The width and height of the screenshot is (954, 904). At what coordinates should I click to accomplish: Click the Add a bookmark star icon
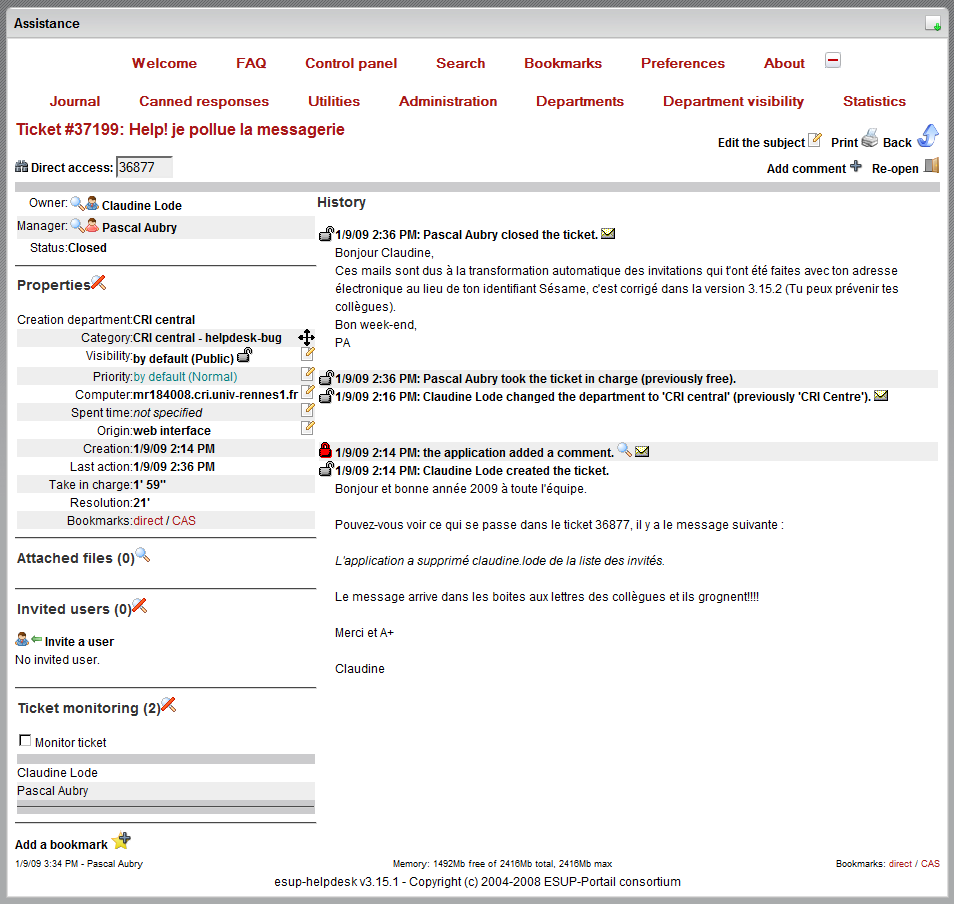121,841
